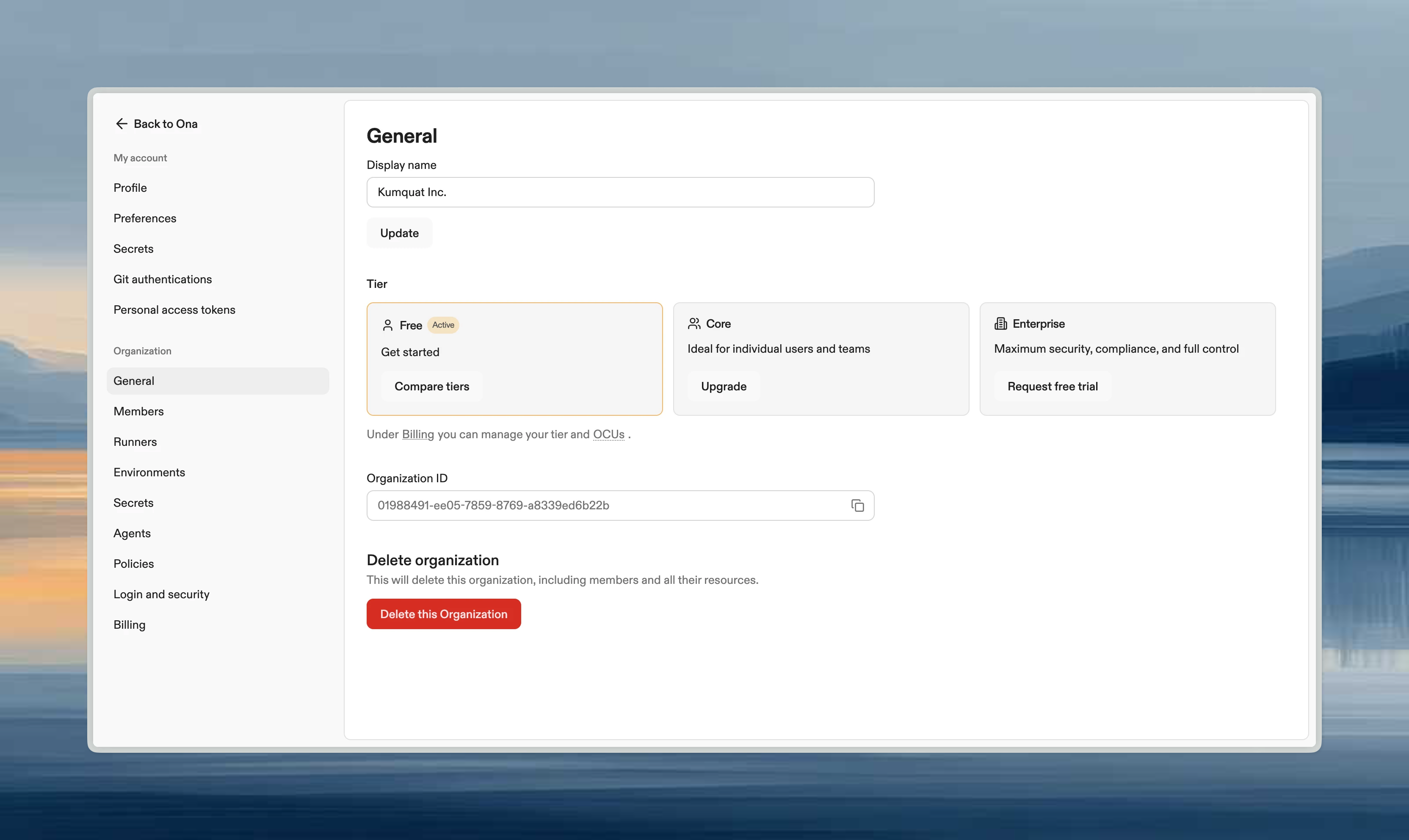The height and width of the screenshot is (840, 1409).
Task: Click Compare tiers button
Action: tap(432, 387)
